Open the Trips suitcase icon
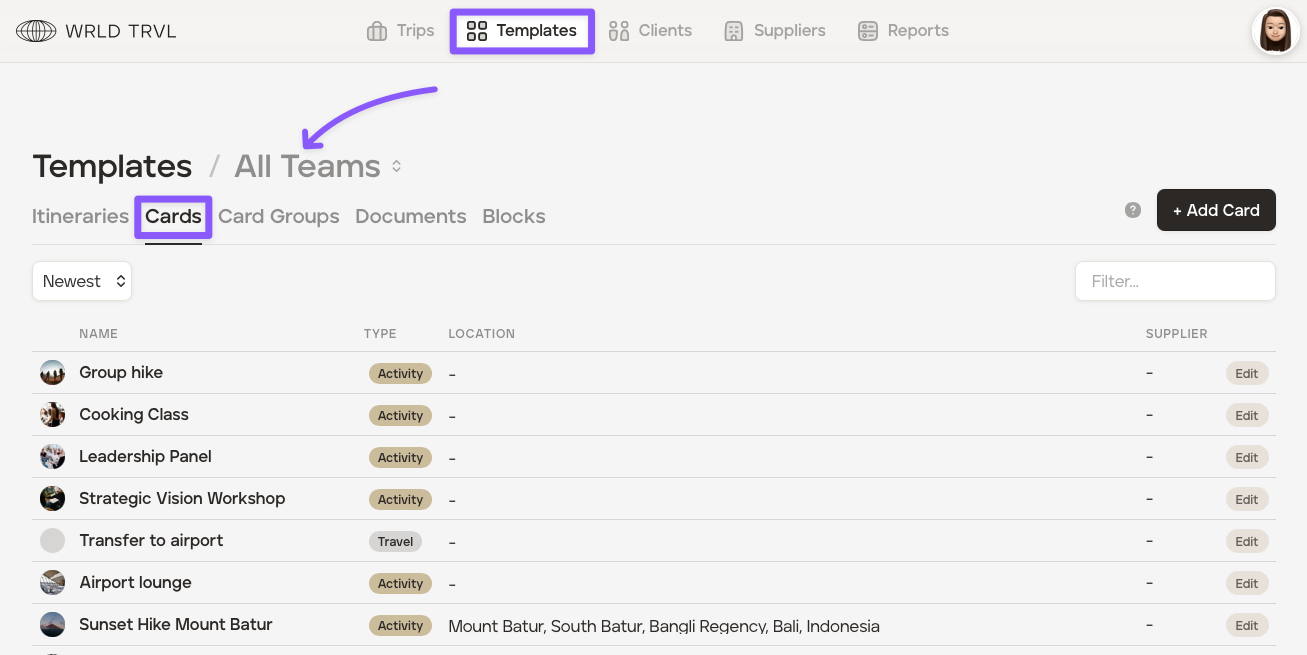 tap(377, 31)
